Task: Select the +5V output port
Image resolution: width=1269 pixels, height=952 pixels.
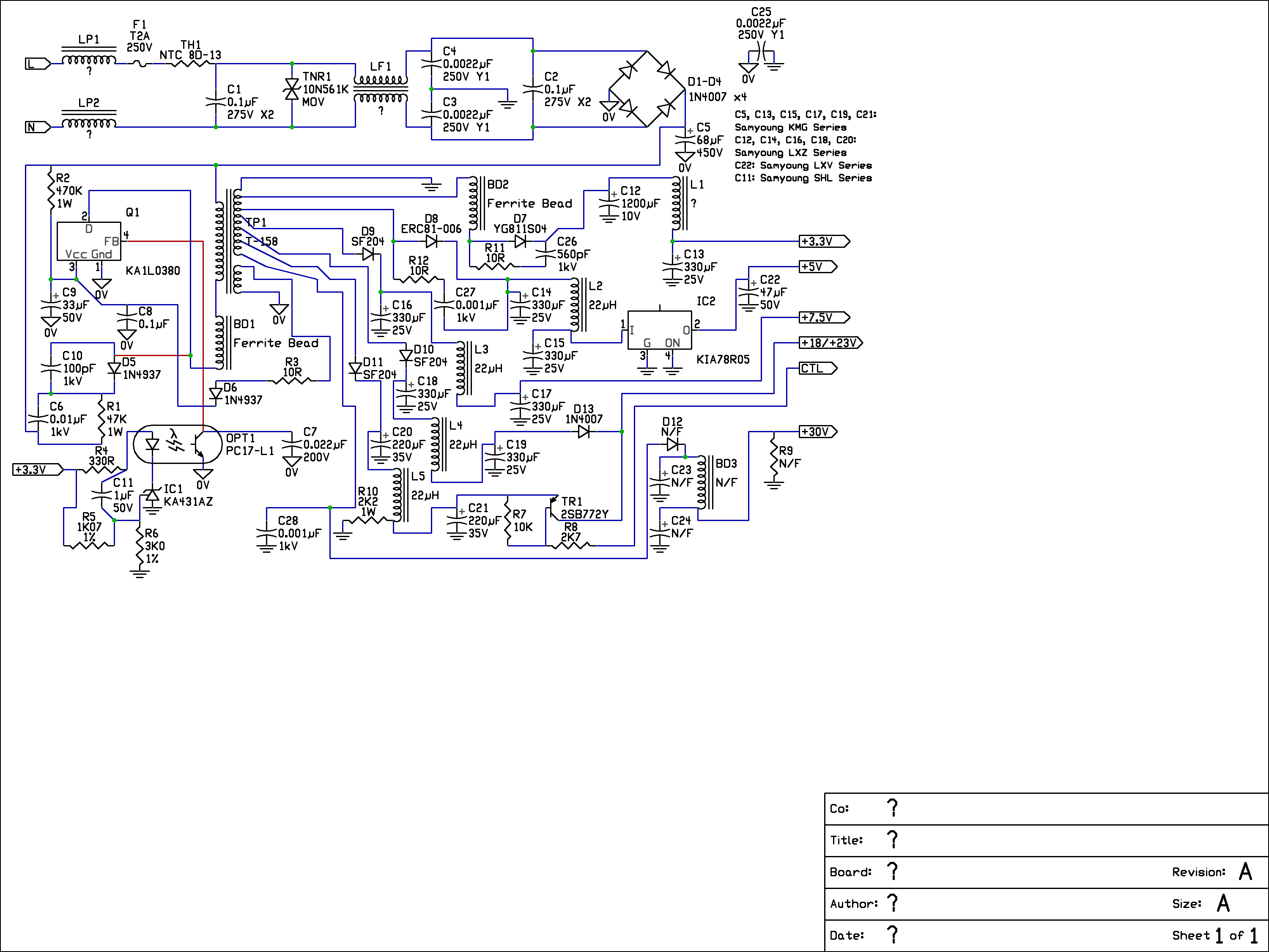Action: [818, 267]
